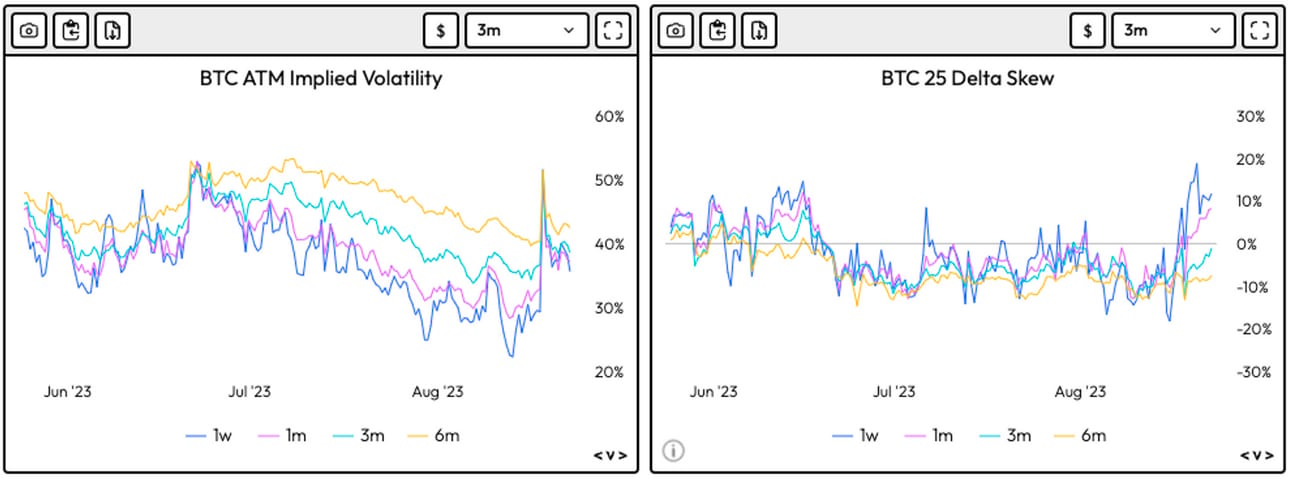Copy the Delta Skew chart to clipboard

click(718, 30)
